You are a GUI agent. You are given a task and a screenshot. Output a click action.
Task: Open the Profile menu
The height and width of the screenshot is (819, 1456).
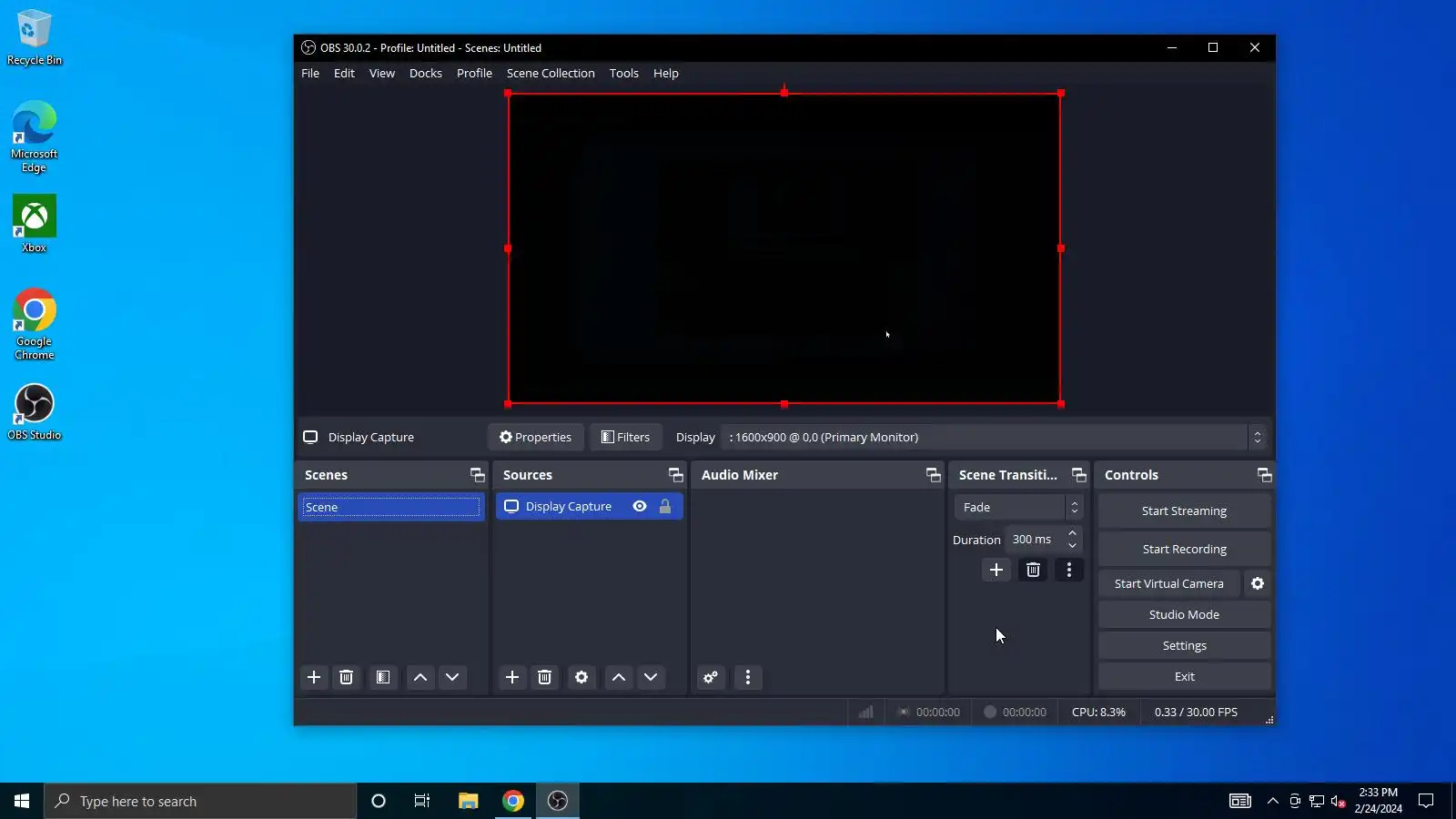click(x=474, y=73)
